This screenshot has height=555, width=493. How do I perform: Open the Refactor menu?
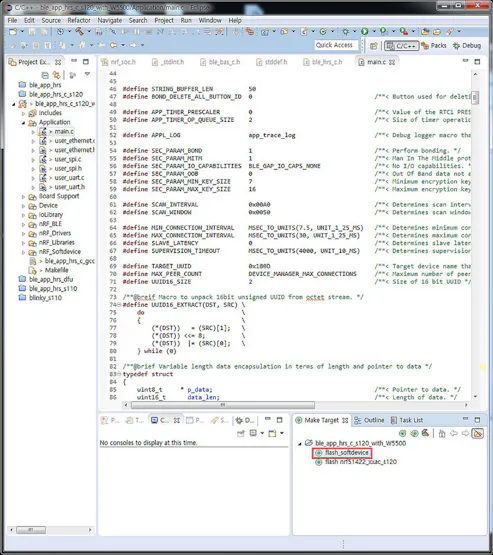click(79, 20)
